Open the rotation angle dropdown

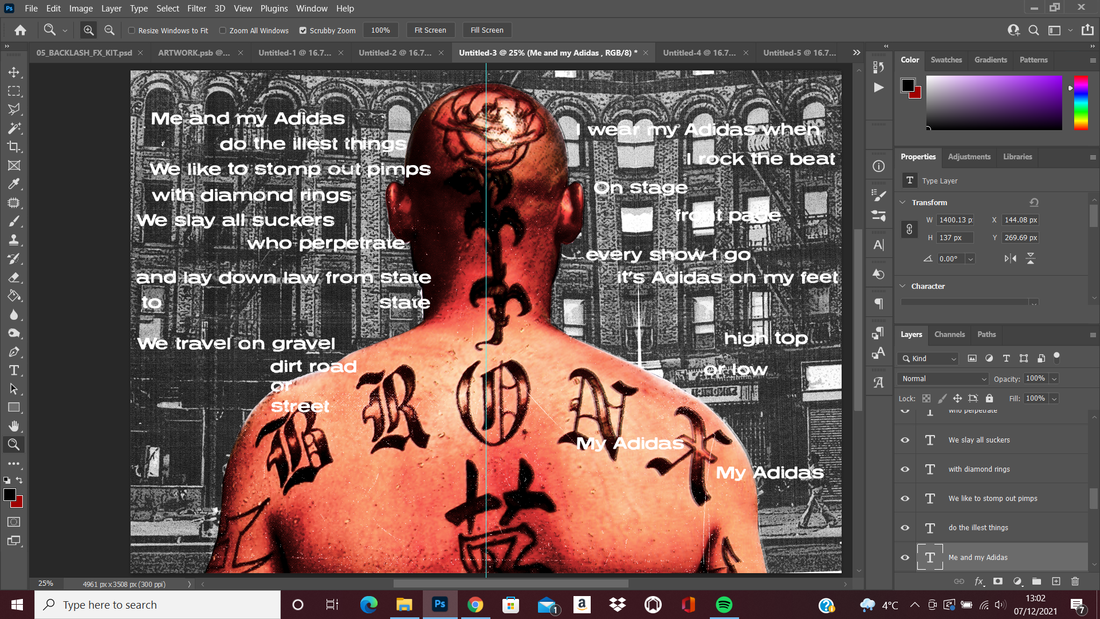pyautogui.click(x=970, y=259)
